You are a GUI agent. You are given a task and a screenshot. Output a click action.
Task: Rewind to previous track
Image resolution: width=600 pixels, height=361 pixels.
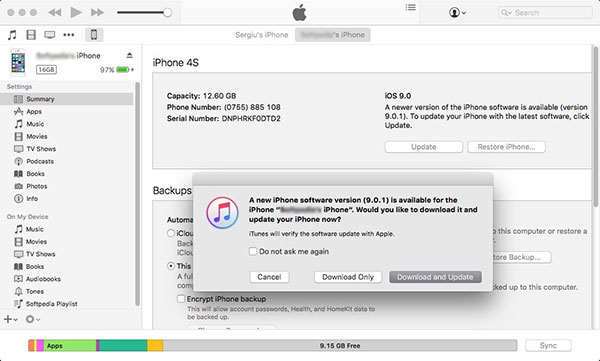point(55,13)
